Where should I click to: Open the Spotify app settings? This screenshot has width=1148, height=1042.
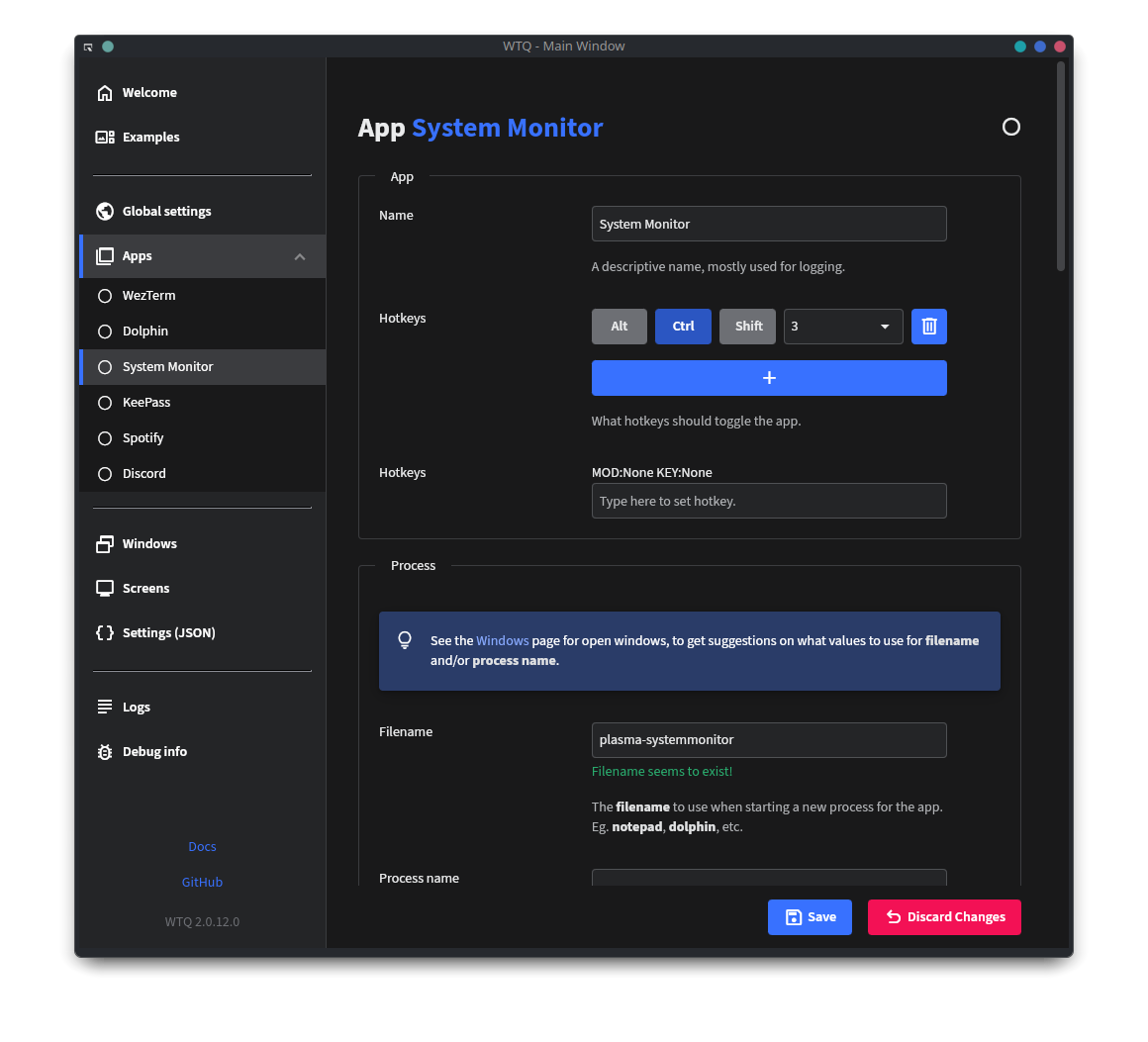point(203,438)
